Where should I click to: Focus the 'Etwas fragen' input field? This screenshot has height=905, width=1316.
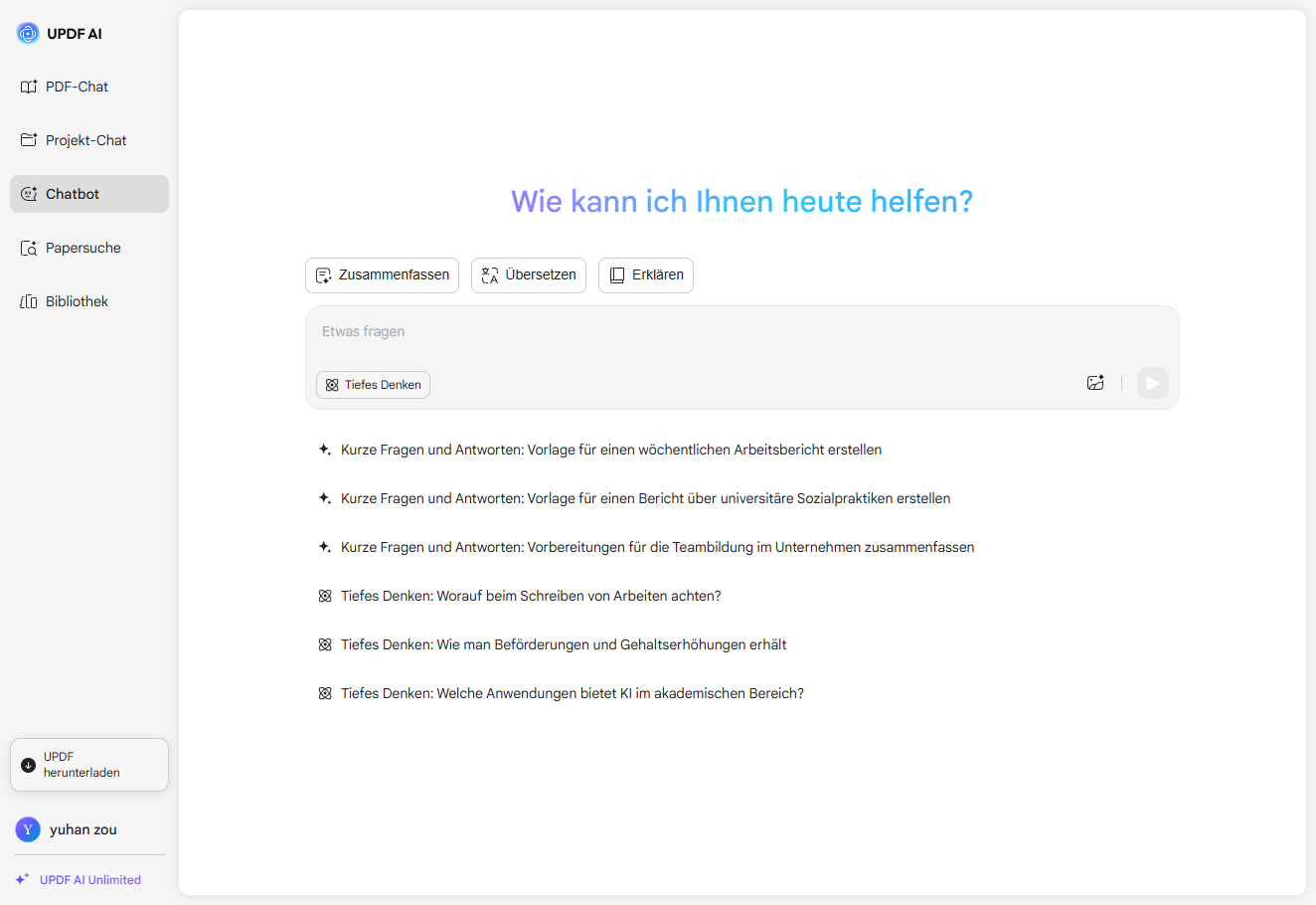[x=741, y=332]
